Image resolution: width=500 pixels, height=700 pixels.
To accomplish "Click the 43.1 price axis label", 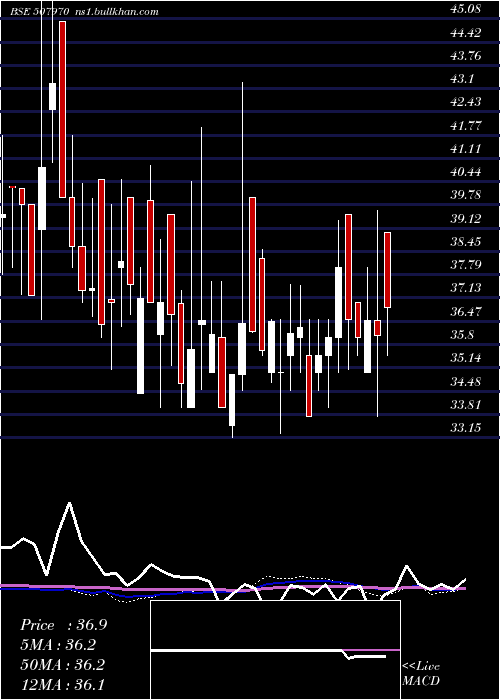I will coord(462,79).
